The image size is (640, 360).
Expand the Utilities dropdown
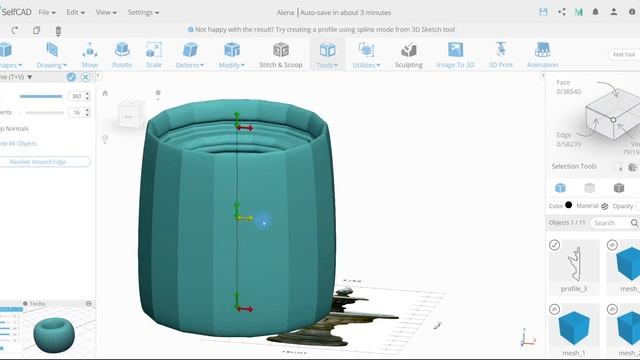click(x=366, y=65)
